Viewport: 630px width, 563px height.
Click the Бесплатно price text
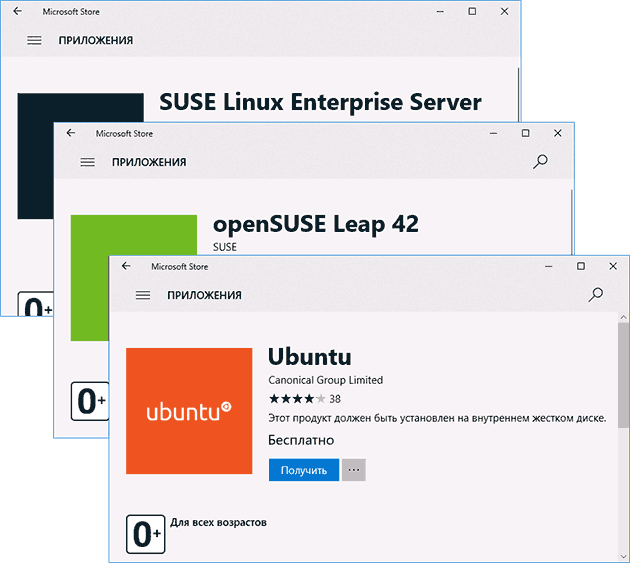point(301,440)
